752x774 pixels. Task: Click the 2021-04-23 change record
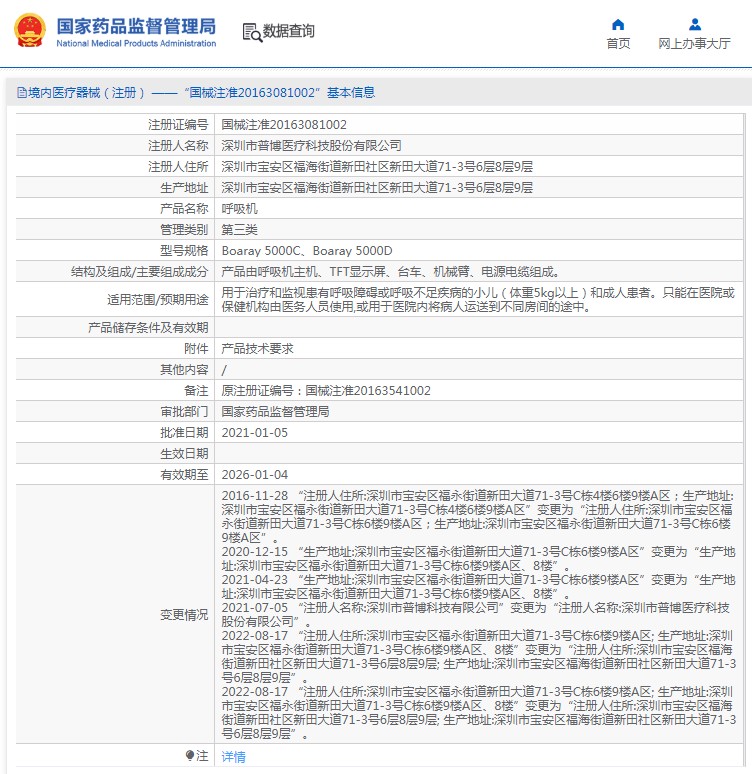[478, 586]
